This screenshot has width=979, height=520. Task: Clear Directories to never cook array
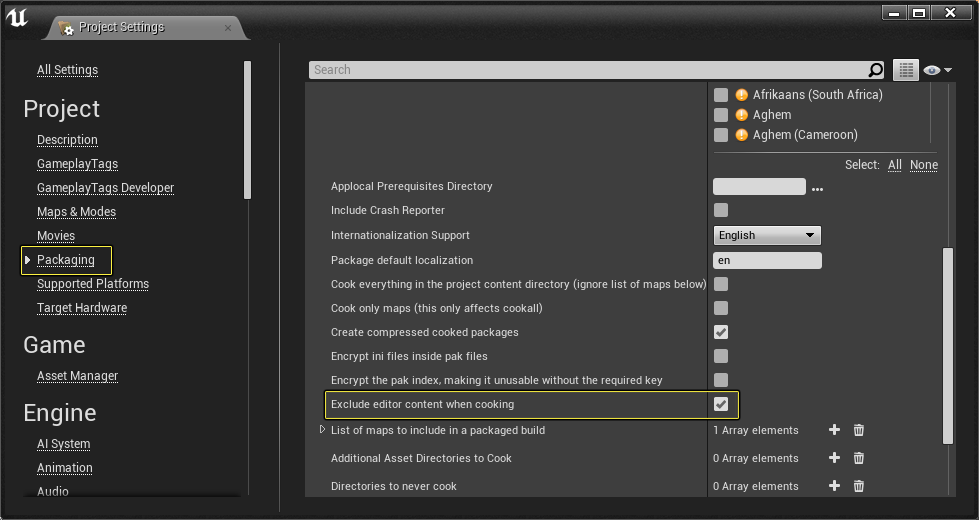[x=858, y=486]
